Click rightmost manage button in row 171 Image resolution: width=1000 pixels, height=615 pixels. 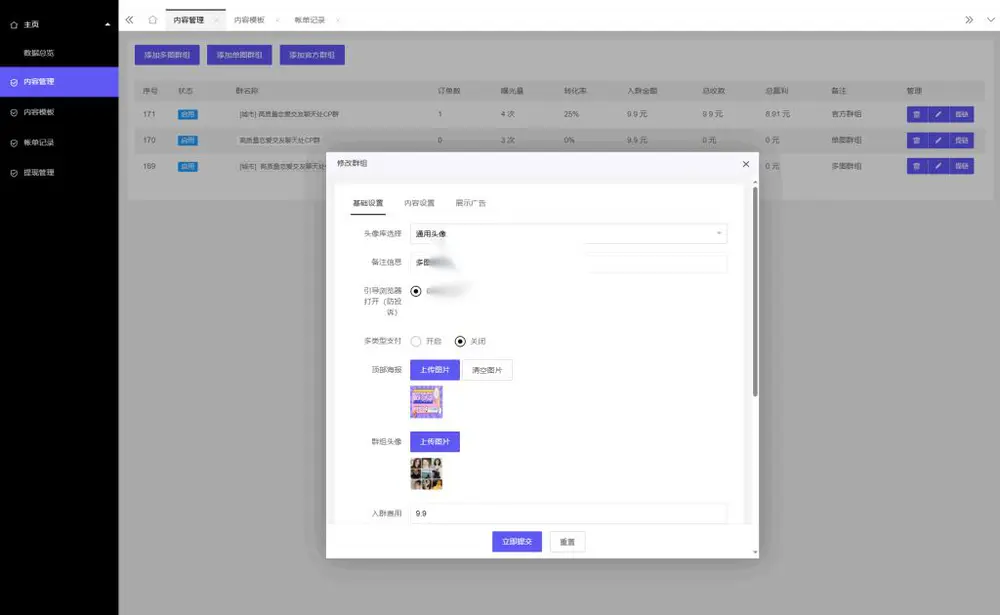(962, 114)
